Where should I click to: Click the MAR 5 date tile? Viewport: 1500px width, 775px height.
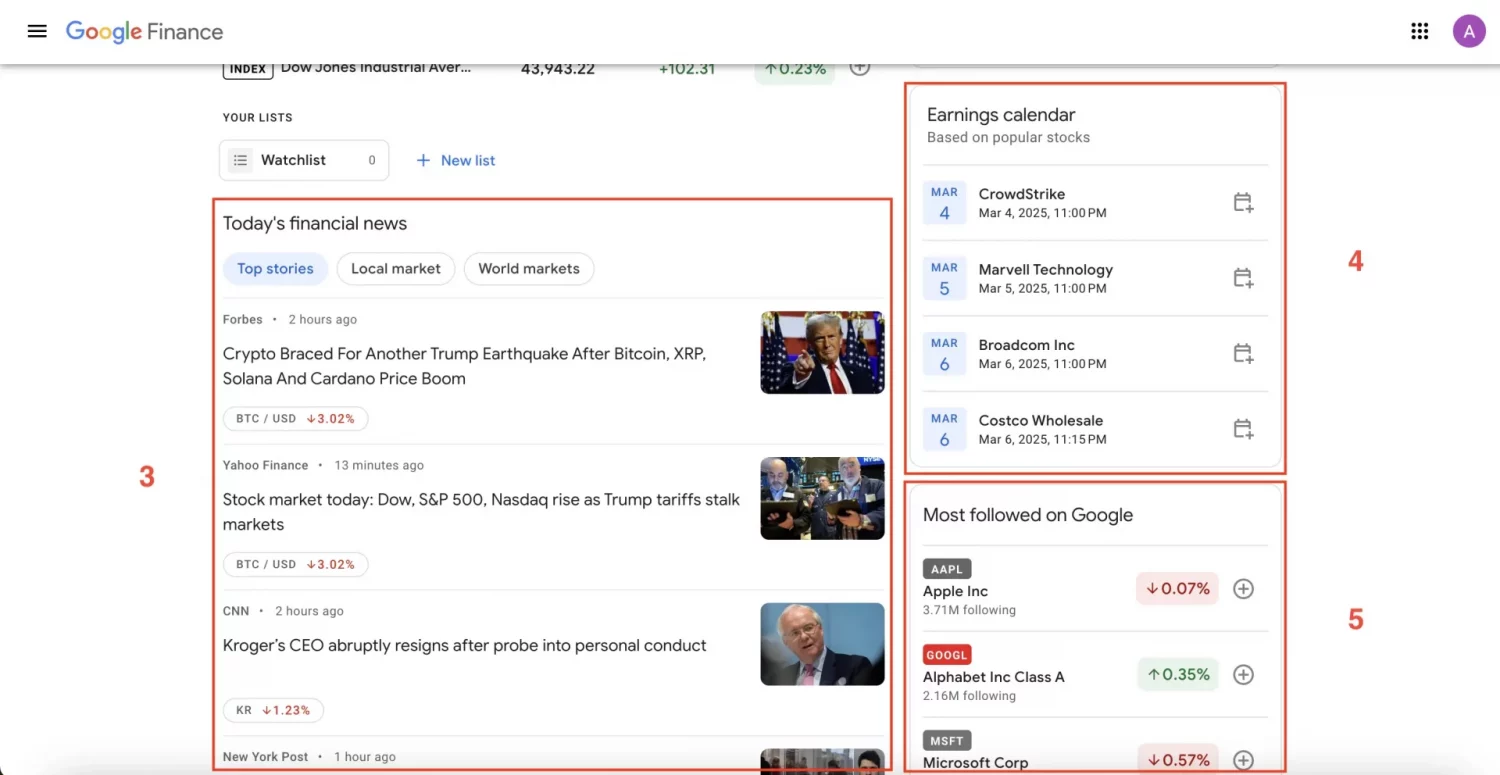(x=944, y=278)
